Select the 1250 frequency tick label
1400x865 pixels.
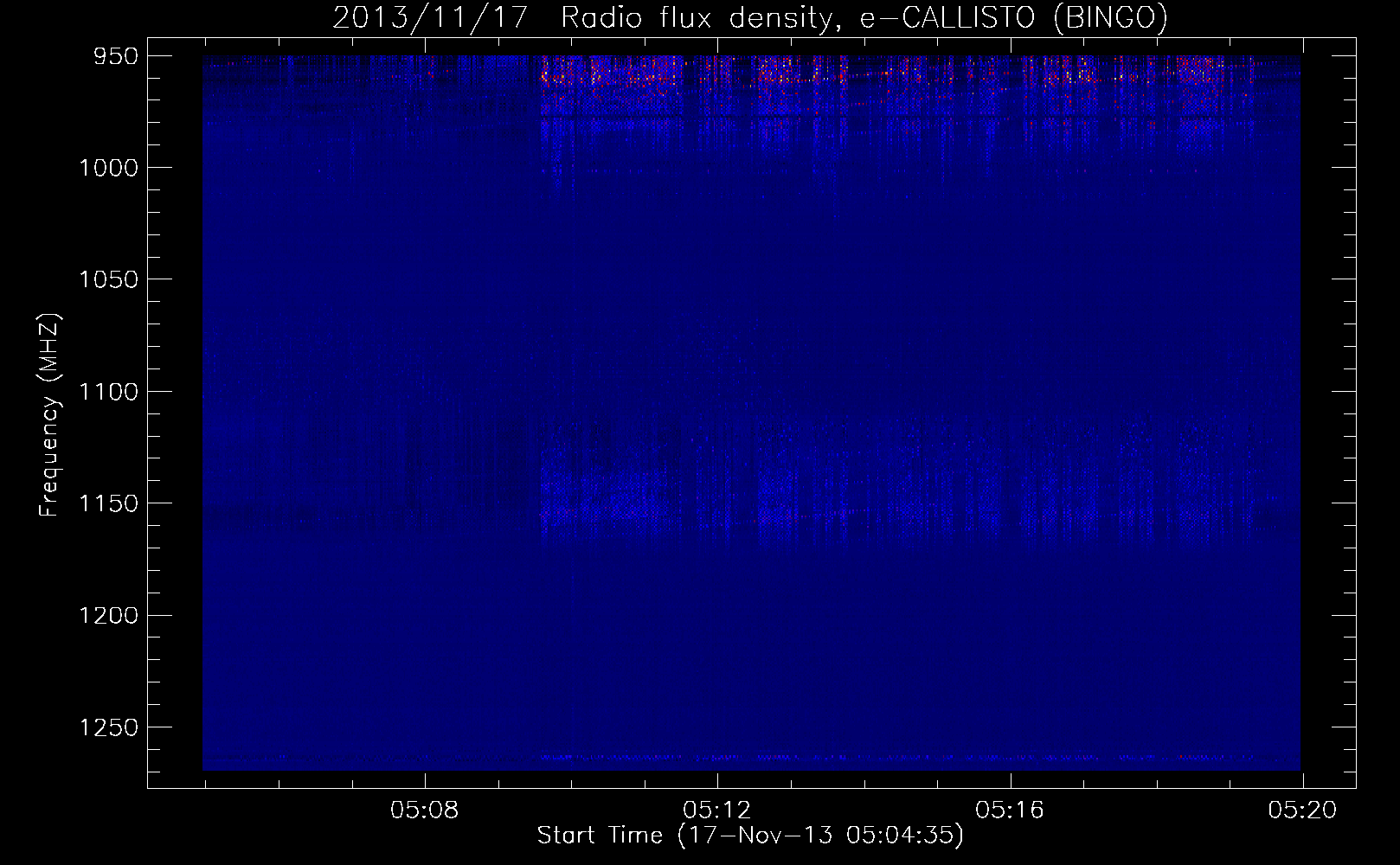(x=108, y=727)
